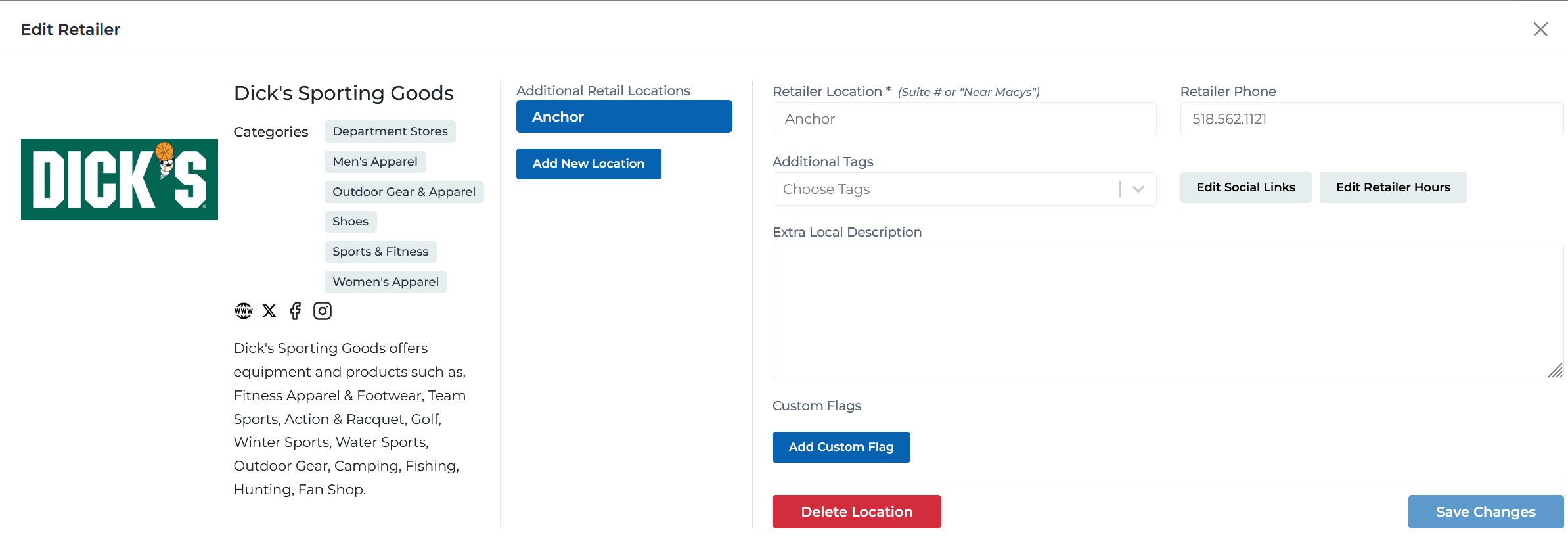Image resolution: width=1568 pixels, height=539 pixels.
Task: Click the red Delete Location button
Action: click(x=857, y=511)
